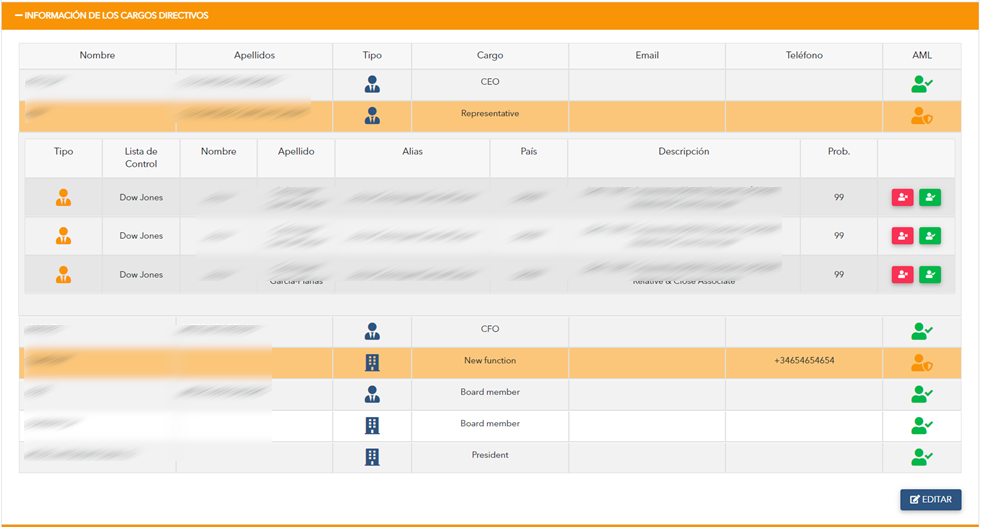Viewport: 981px width, 527px height.
Task: Click the person type icon in the Representative row
Action: point(372,116)
